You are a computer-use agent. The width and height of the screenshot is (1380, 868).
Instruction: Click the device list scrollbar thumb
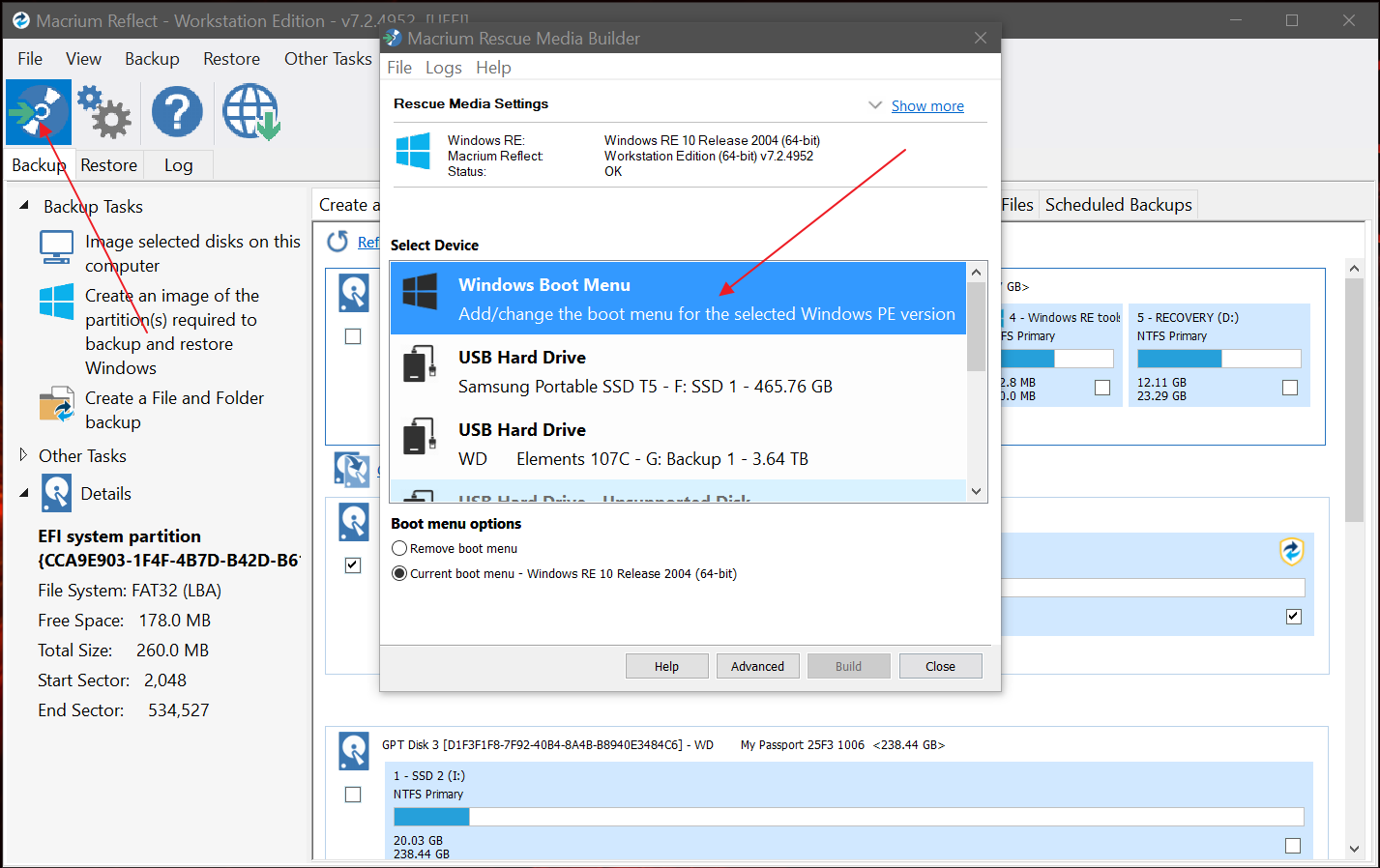[x=977, y=327]
